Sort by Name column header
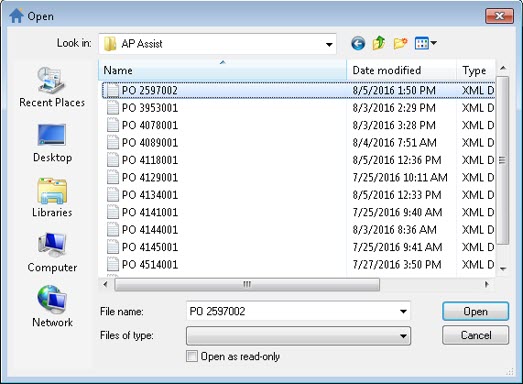The width and height of the screenshot is (523, 384). coord(222,70)
